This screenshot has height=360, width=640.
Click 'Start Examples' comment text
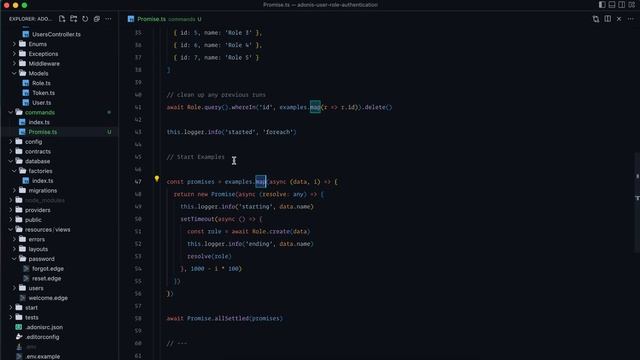(196, 157)
